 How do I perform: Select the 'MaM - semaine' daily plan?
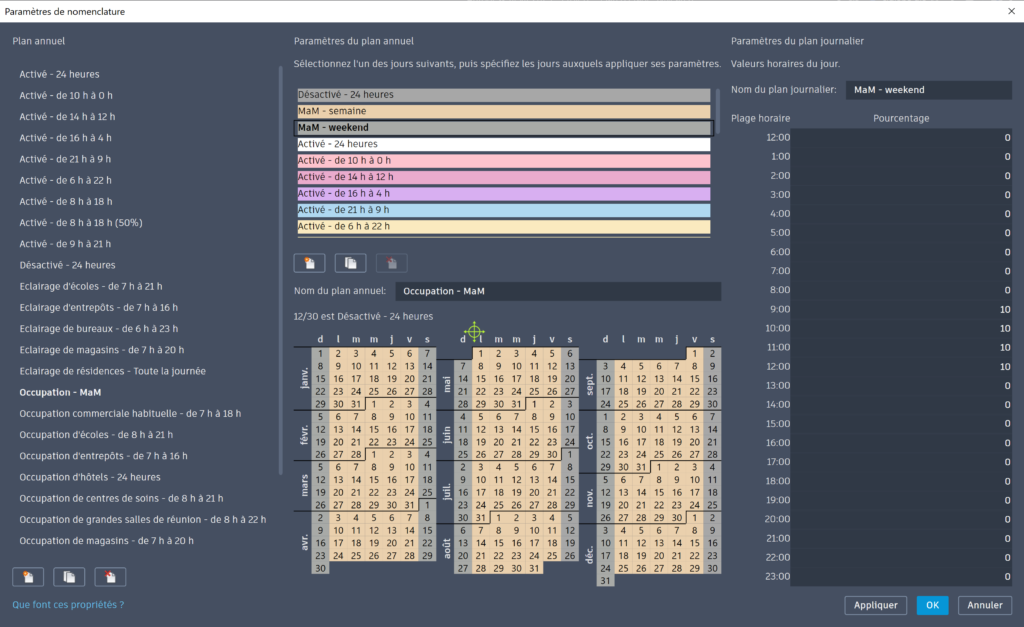503,111
